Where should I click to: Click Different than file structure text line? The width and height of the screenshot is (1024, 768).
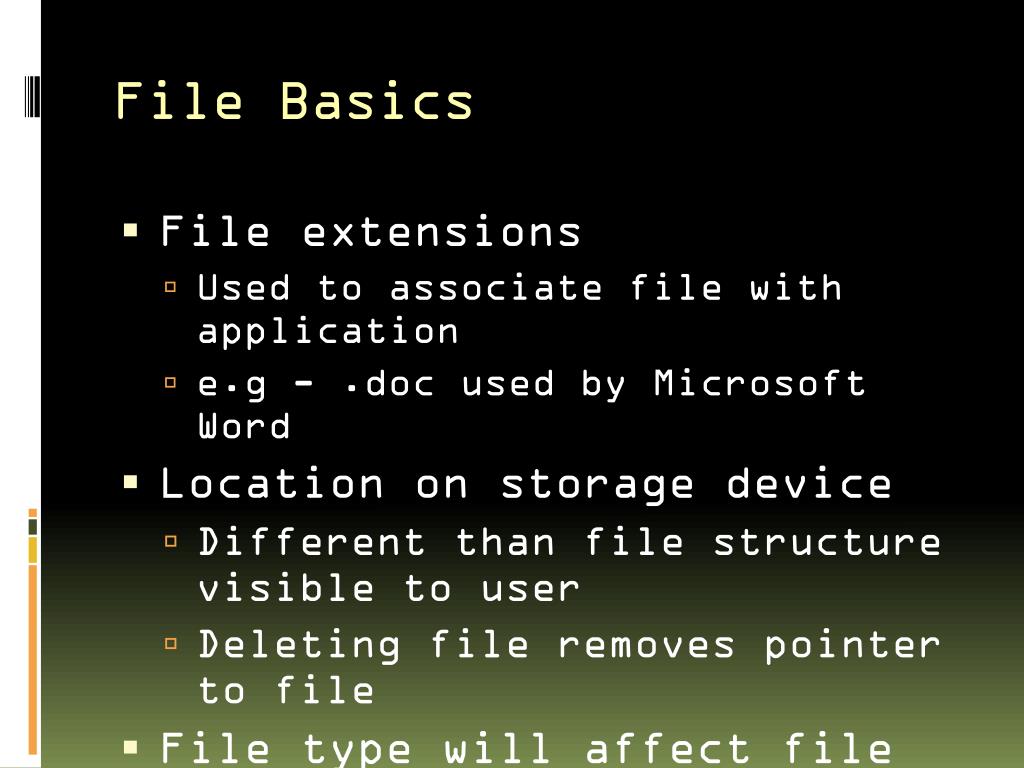tap(570, 542)
